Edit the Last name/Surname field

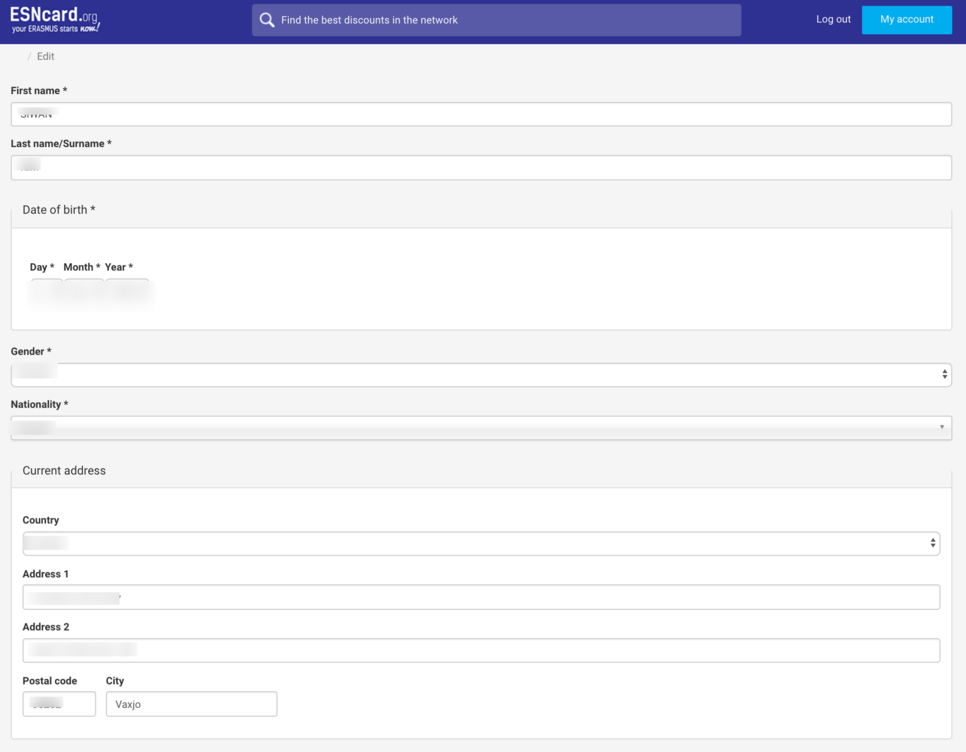tap(481, 168)
